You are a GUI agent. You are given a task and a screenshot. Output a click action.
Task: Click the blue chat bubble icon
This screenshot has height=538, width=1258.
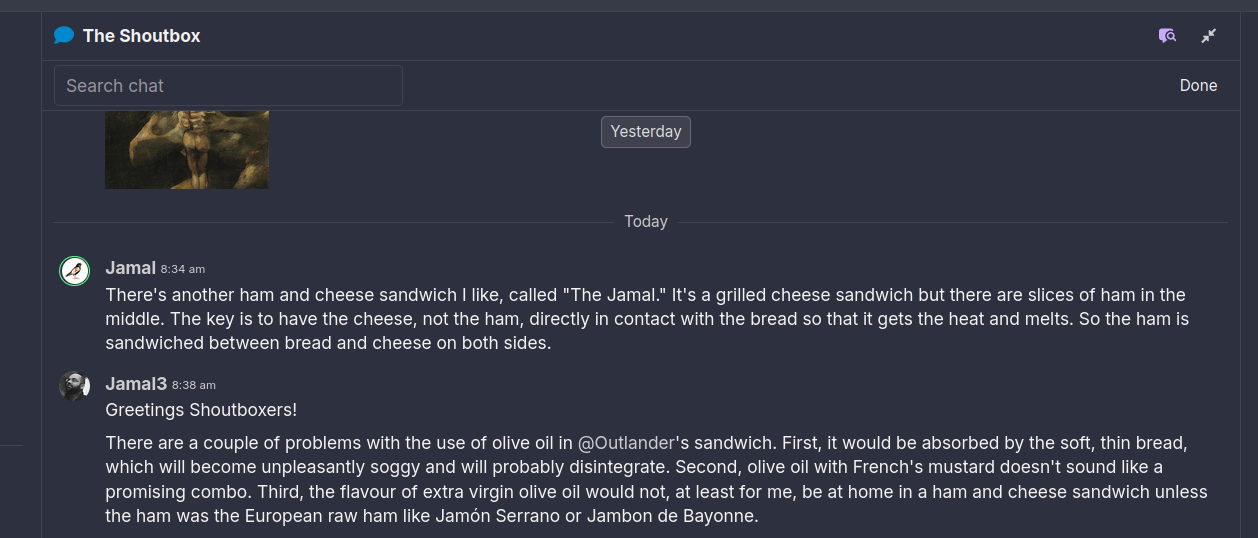click(x=64, y=36)
